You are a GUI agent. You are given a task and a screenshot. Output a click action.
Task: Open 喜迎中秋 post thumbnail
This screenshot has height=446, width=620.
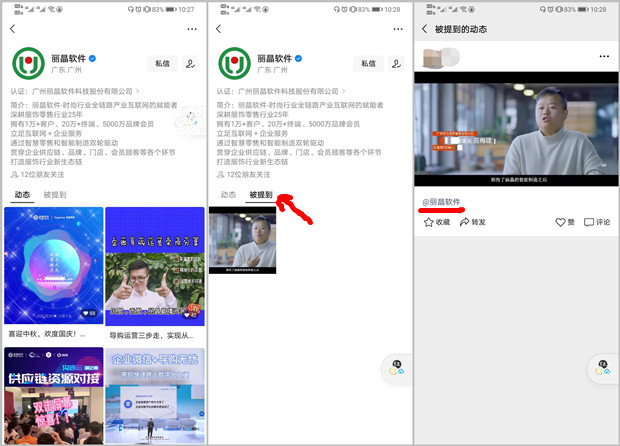pyautogui.click(x=54, y=265)
